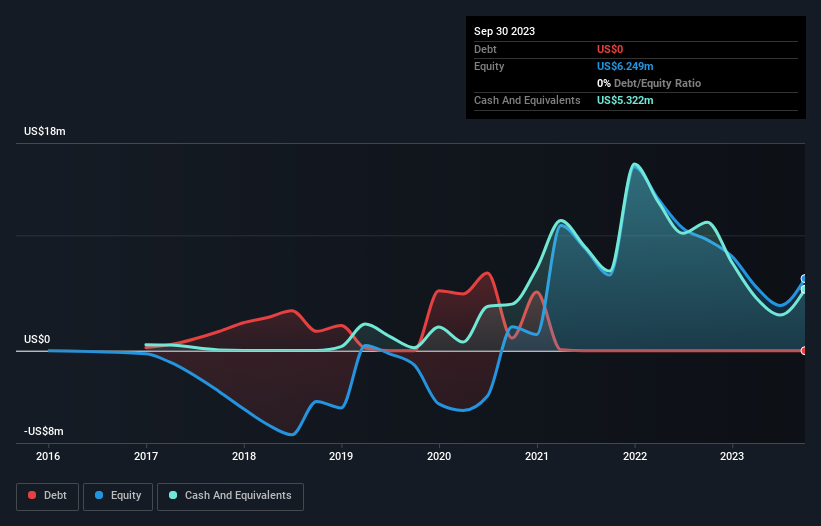Click the red Debt legend dot
The width and height of the screenshot is (821, 526).
pyautogui.click(x=32, y=495)
